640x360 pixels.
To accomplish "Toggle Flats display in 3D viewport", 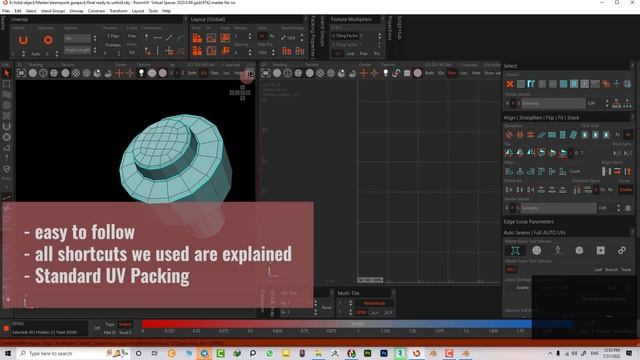I will click(214, 73).
